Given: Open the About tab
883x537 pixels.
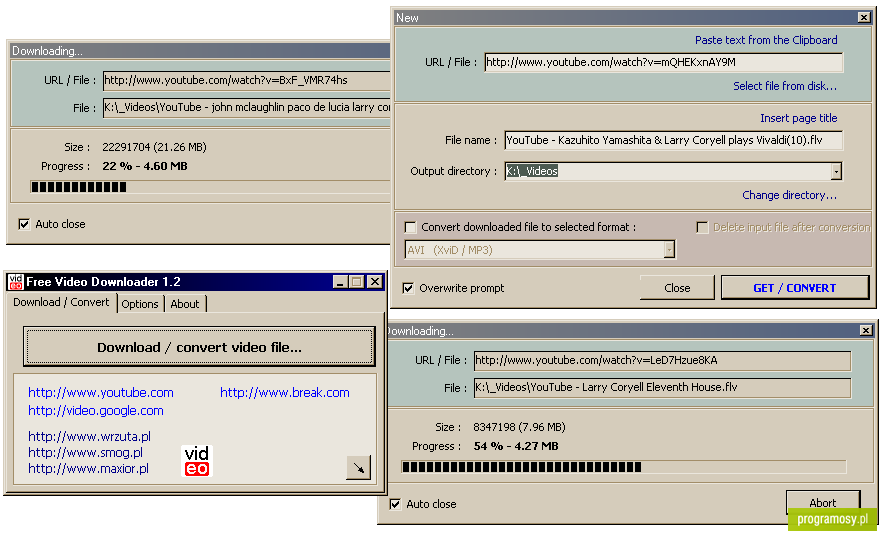Looking at the screenshot, I should (x=185, y=304).
